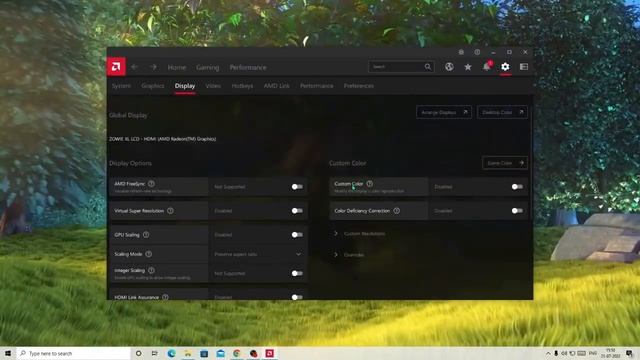This screenshot has height=360, width=640.
Task: Click the search magnifier icon
Action: click(427, 67)
